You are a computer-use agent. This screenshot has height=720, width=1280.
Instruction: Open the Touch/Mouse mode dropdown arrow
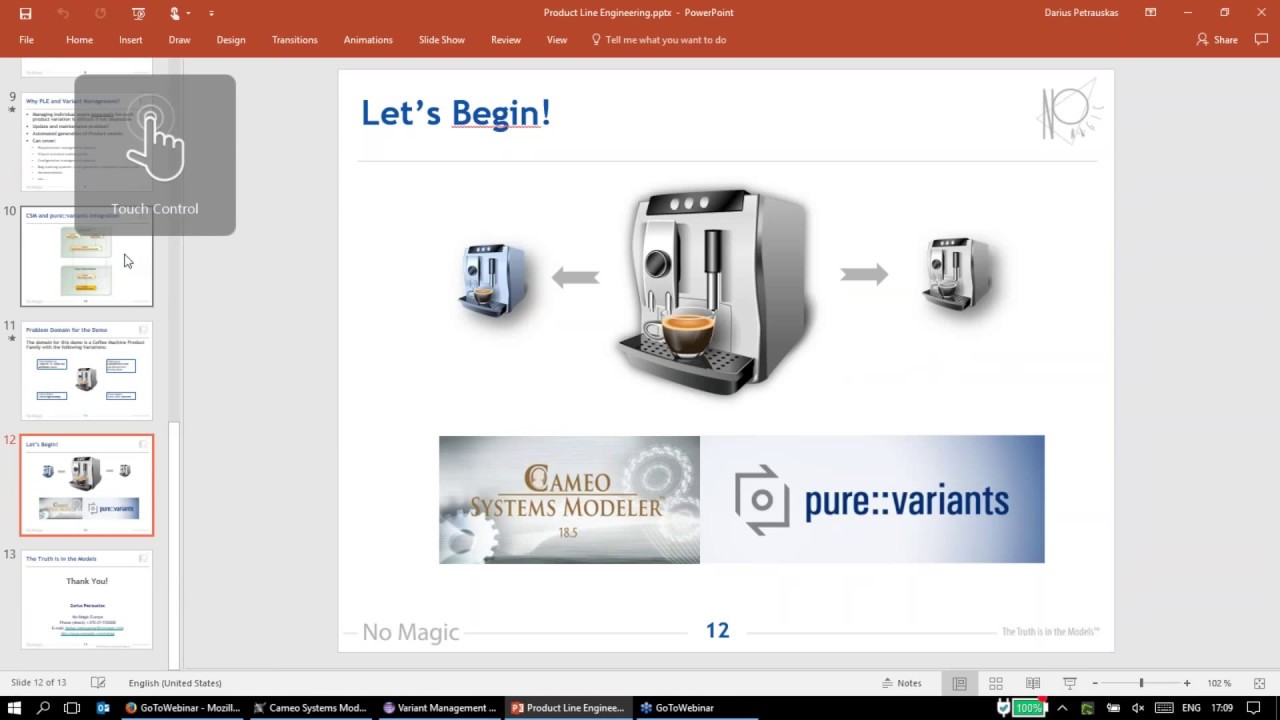tap(190, 13)
